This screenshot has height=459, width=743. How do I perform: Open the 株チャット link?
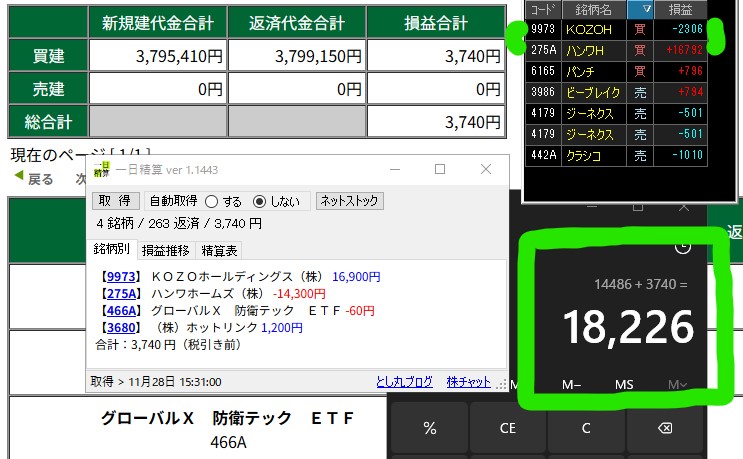[467, 381]
